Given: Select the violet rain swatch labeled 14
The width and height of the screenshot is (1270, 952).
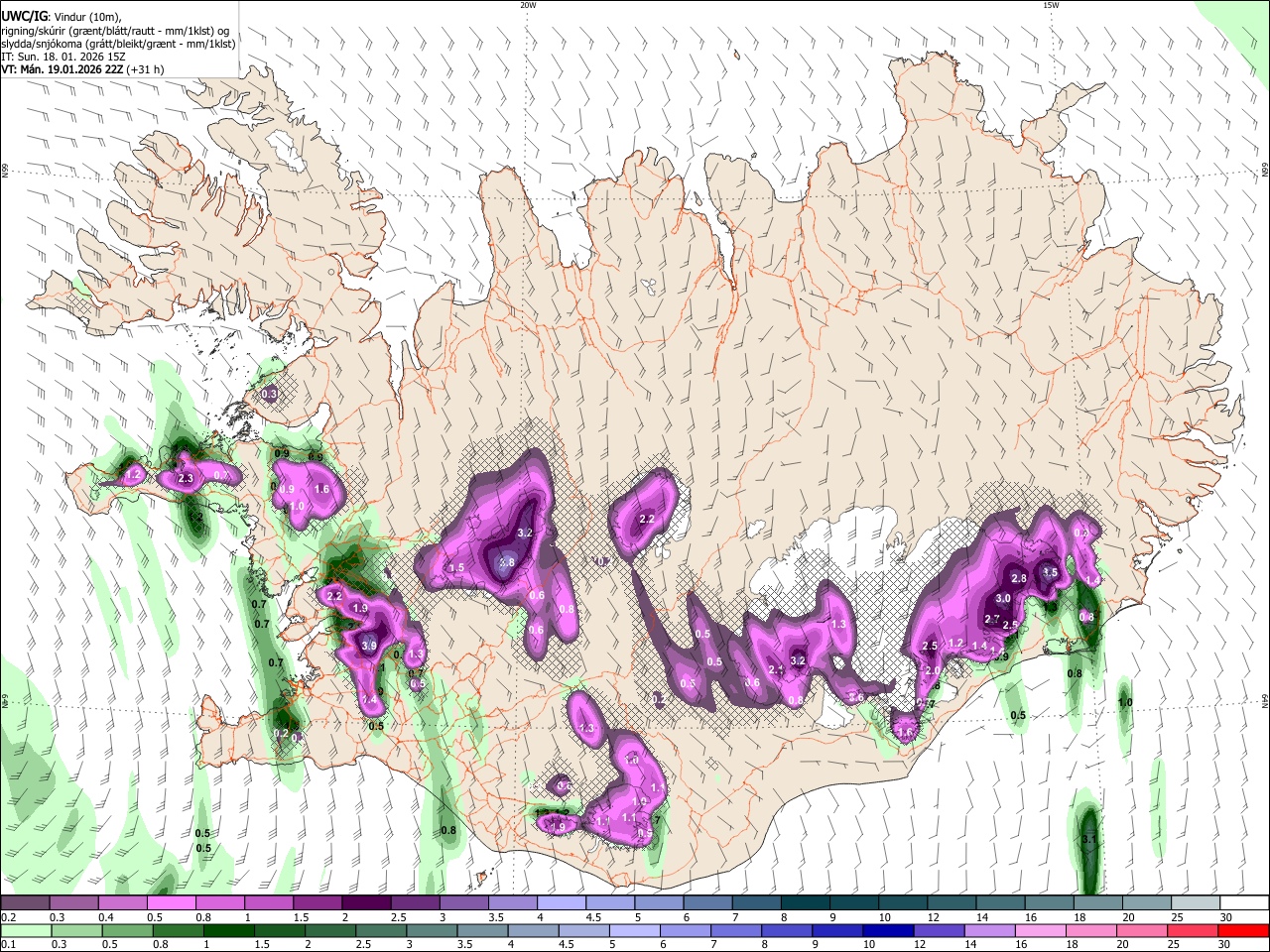Looking at the screenshot, I should point(989,930).
